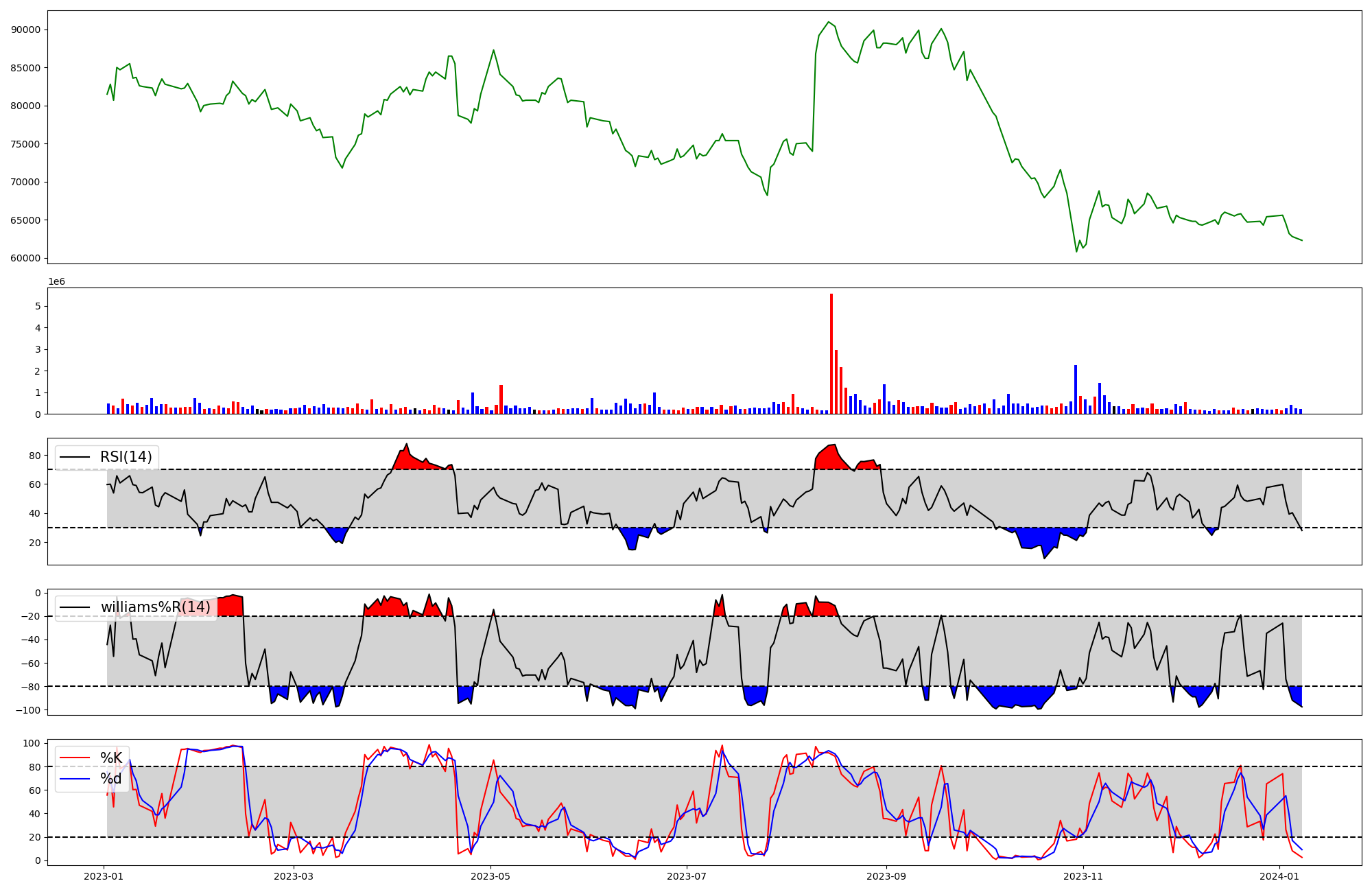This screenshot has width=1372, height=892.
Task: Click the 2023-01 x-axis tick label
Action: click(104, 876)
